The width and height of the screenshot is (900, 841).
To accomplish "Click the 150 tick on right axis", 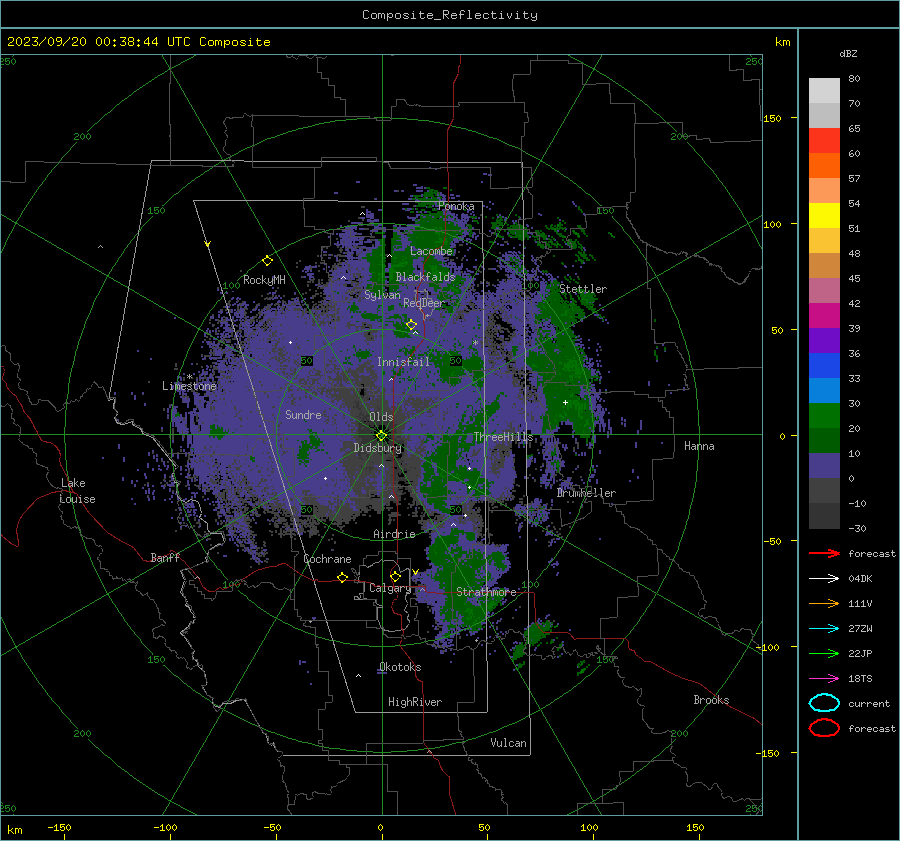I will (x=772, y=118).
